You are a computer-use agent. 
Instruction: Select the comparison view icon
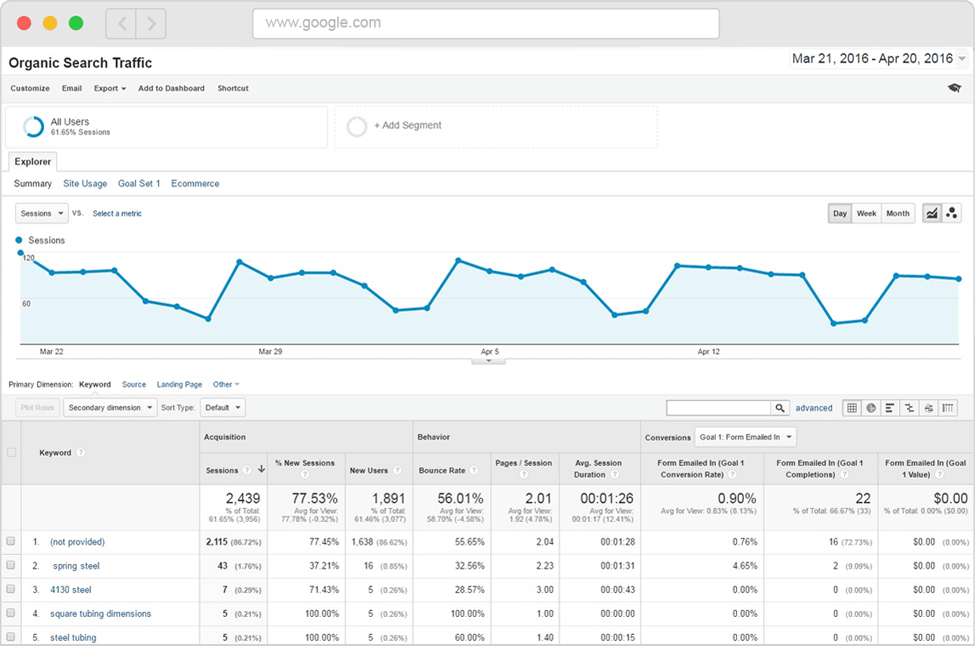pos(909,408)
